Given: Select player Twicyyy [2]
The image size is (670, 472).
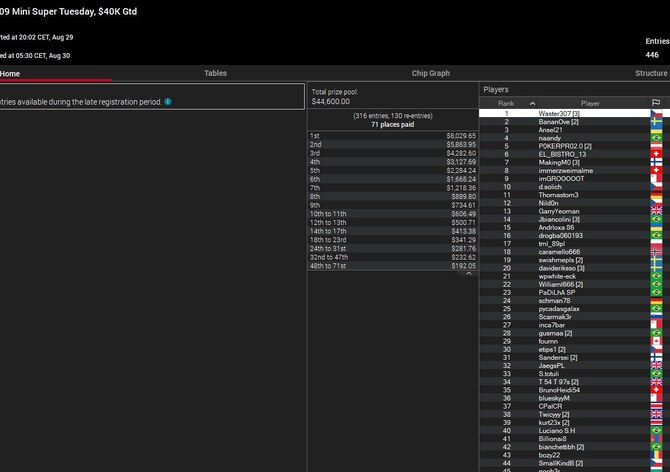Looking at the screenshot, I should [554, 414].
